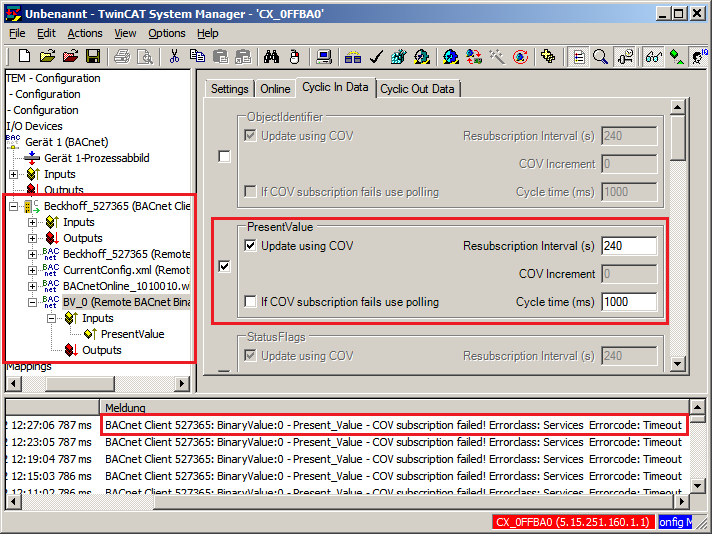Open Find with the binoculars icon

[x=272, y=57]
